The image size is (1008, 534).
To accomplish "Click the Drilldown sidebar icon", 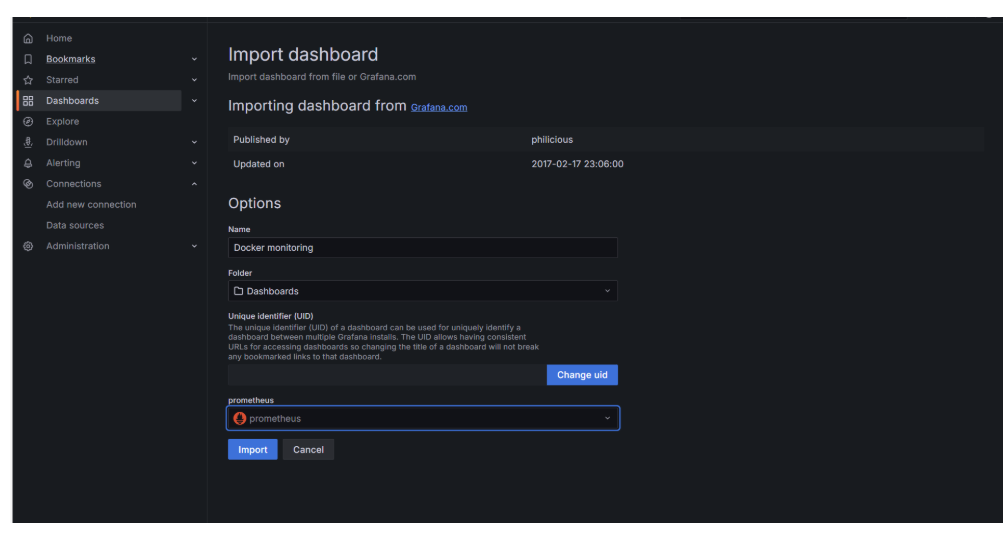I will point(28,142).
